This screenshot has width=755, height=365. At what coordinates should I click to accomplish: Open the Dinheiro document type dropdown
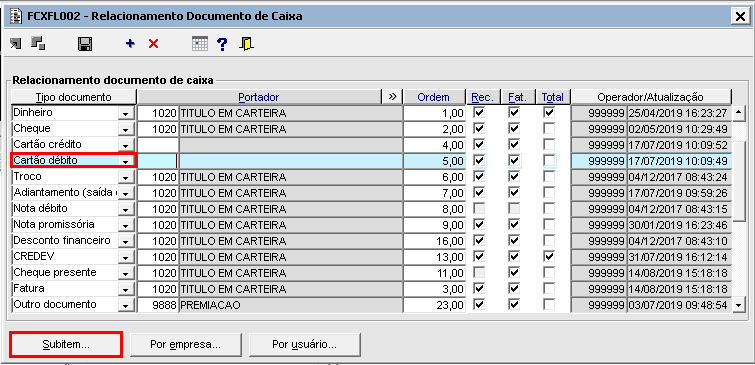click(126, 114)
